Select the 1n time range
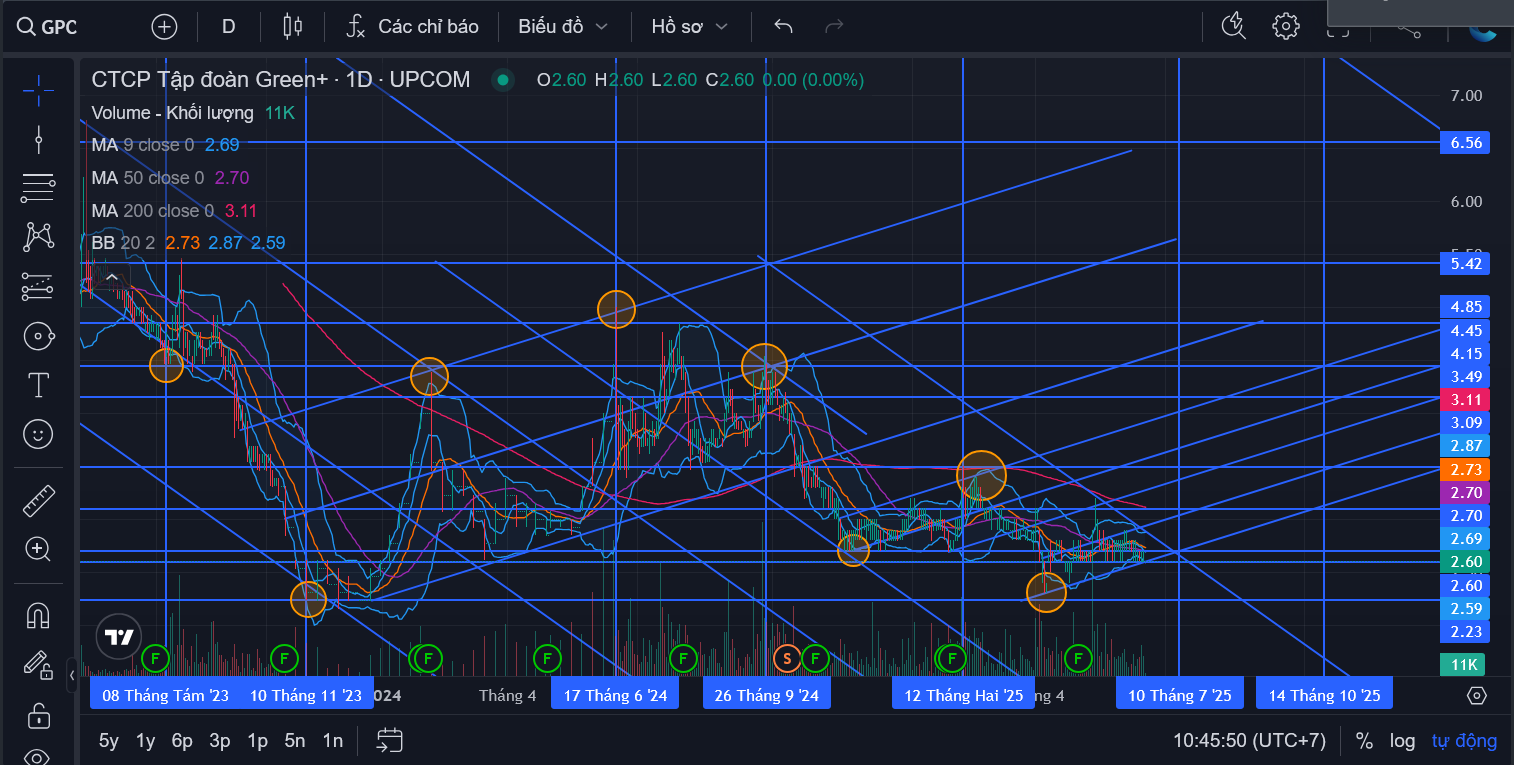Image resolution: width=1514 pixels, height=765 pixels. (x=332, y=740)
